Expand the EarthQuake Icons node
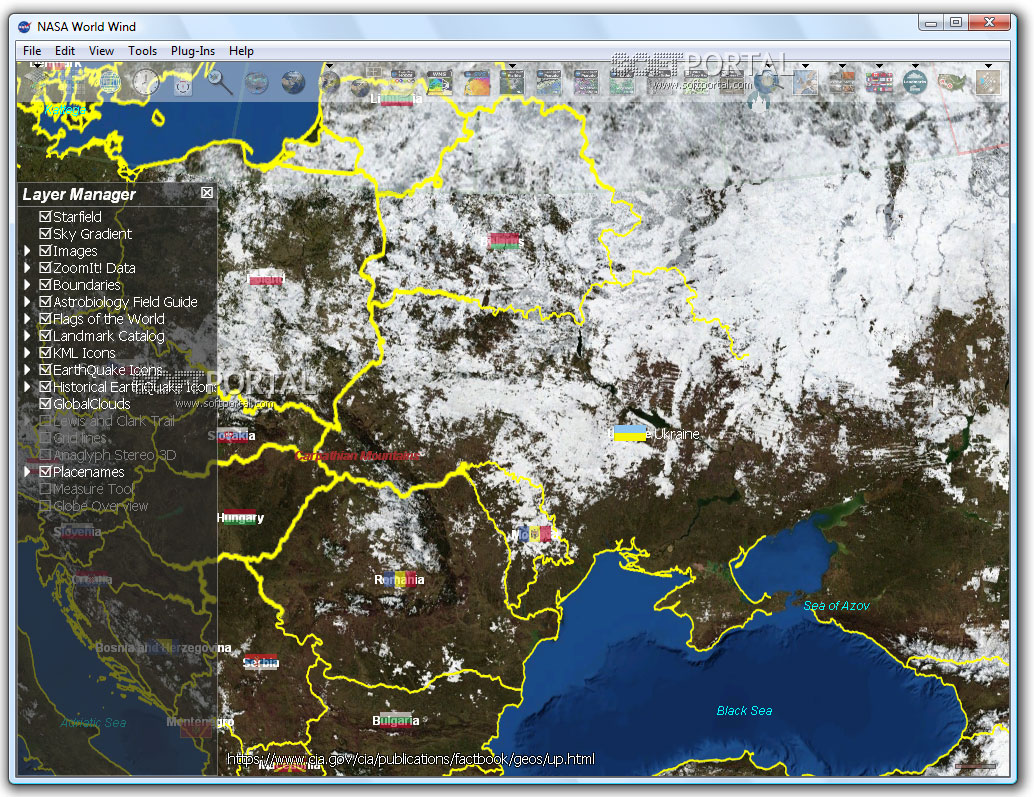 pos(27,370)
